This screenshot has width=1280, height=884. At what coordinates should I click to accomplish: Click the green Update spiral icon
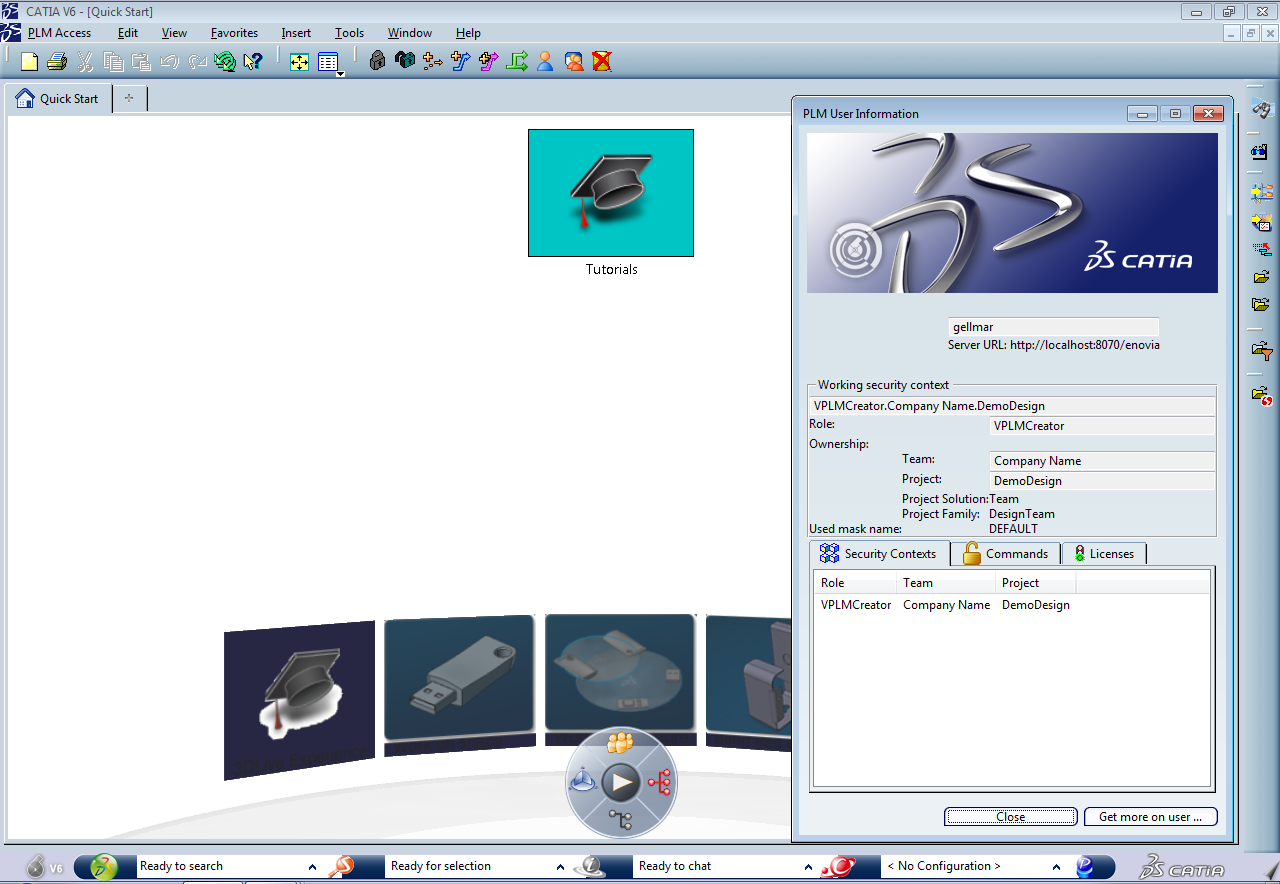pos(225,62)
